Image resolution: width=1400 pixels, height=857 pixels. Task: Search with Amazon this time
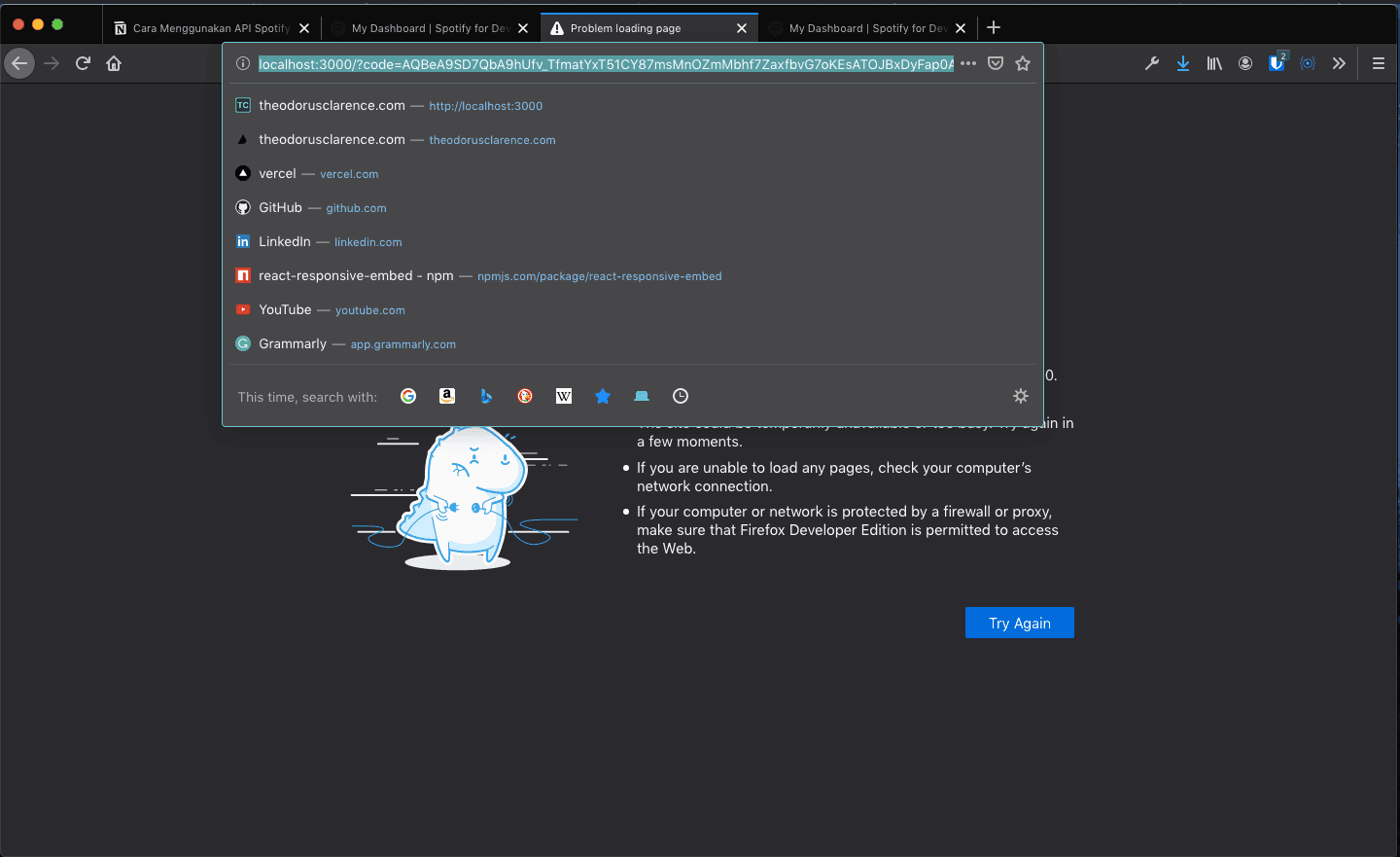tap(447, 396)
